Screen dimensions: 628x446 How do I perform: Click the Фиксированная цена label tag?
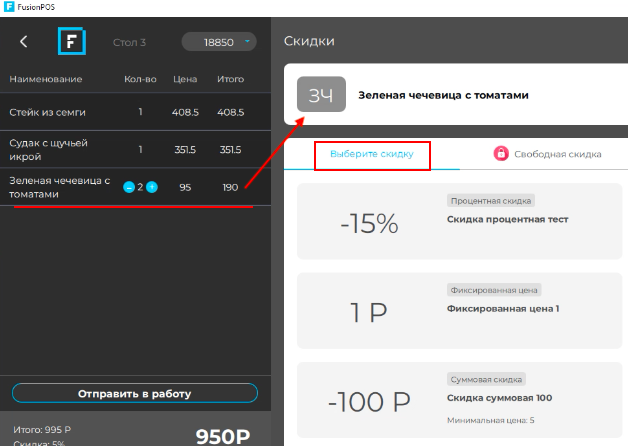click(494, 290)
